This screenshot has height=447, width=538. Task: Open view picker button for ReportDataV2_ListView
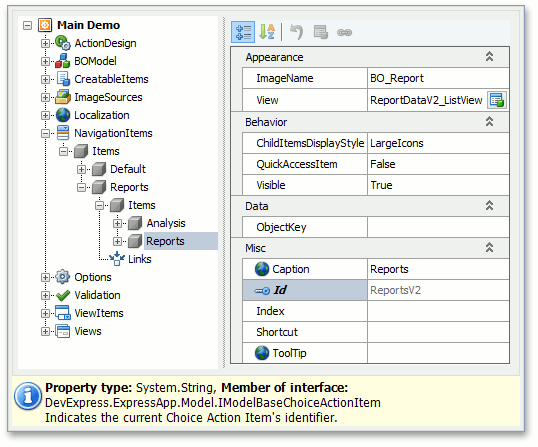(497, 100)
